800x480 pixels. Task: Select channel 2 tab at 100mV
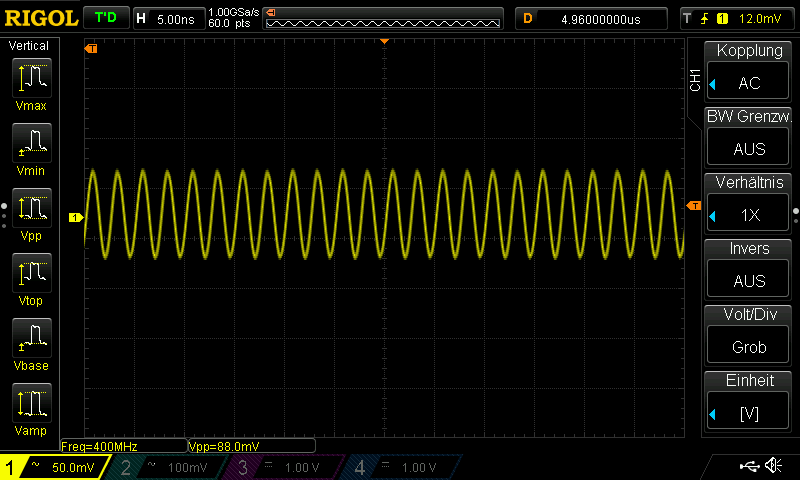168,467
